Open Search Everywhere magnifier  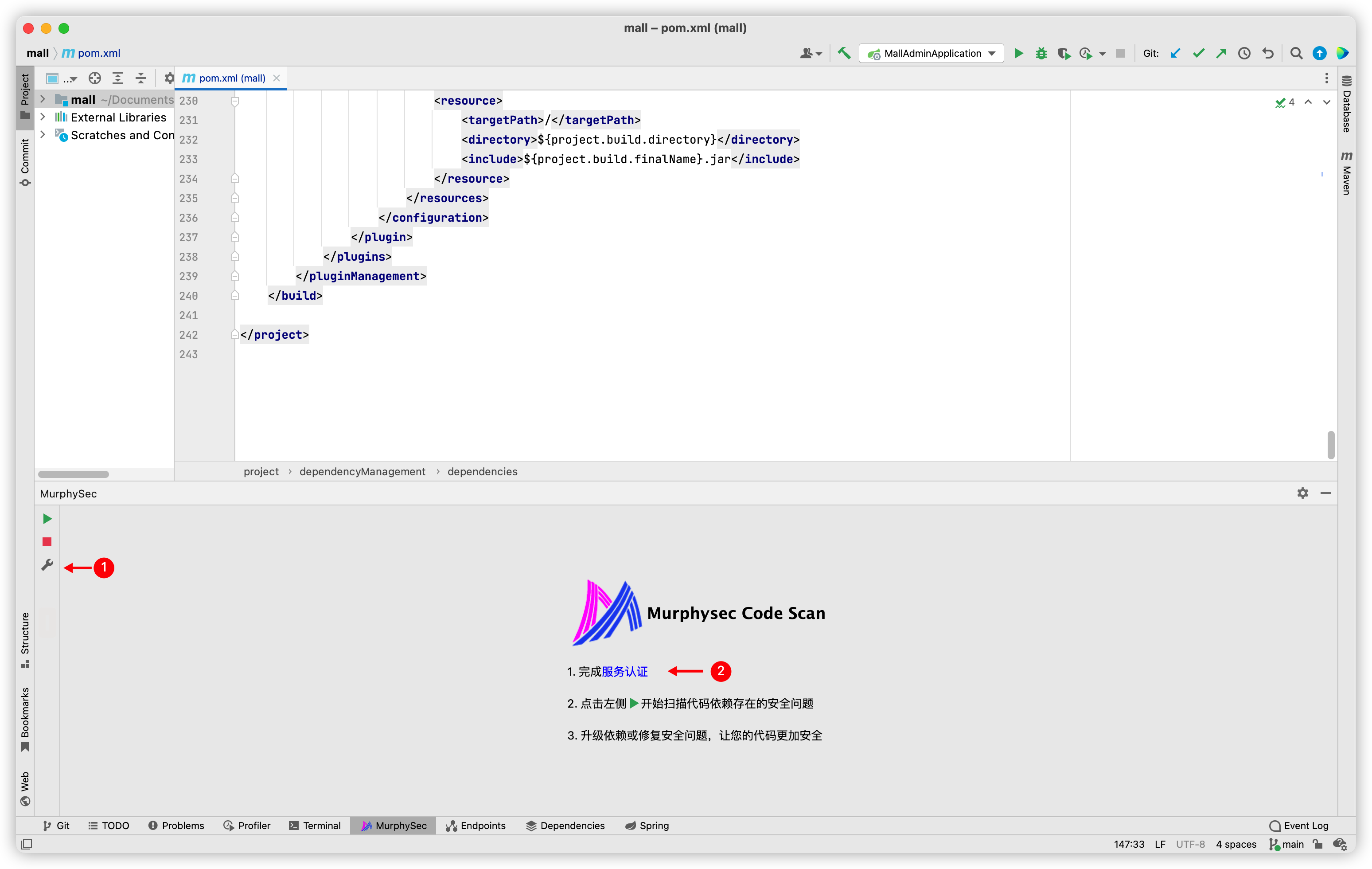[1296, 53]
